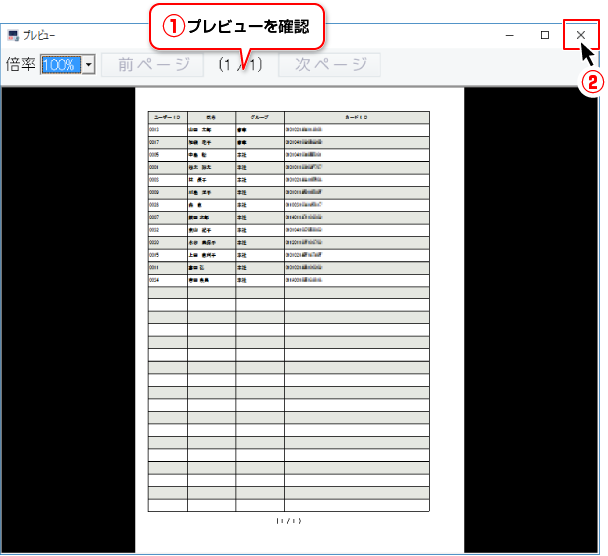This screenshot has height=556, width=608.
Task: Maximize the preview window
Action: 545,35
